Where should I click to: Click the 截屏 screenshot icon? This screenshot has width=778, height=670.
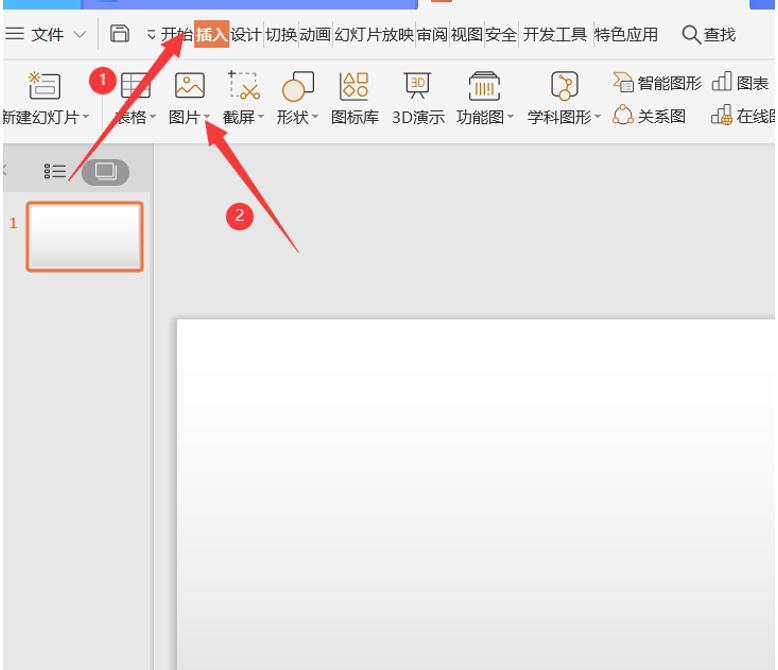click(244, 85)
